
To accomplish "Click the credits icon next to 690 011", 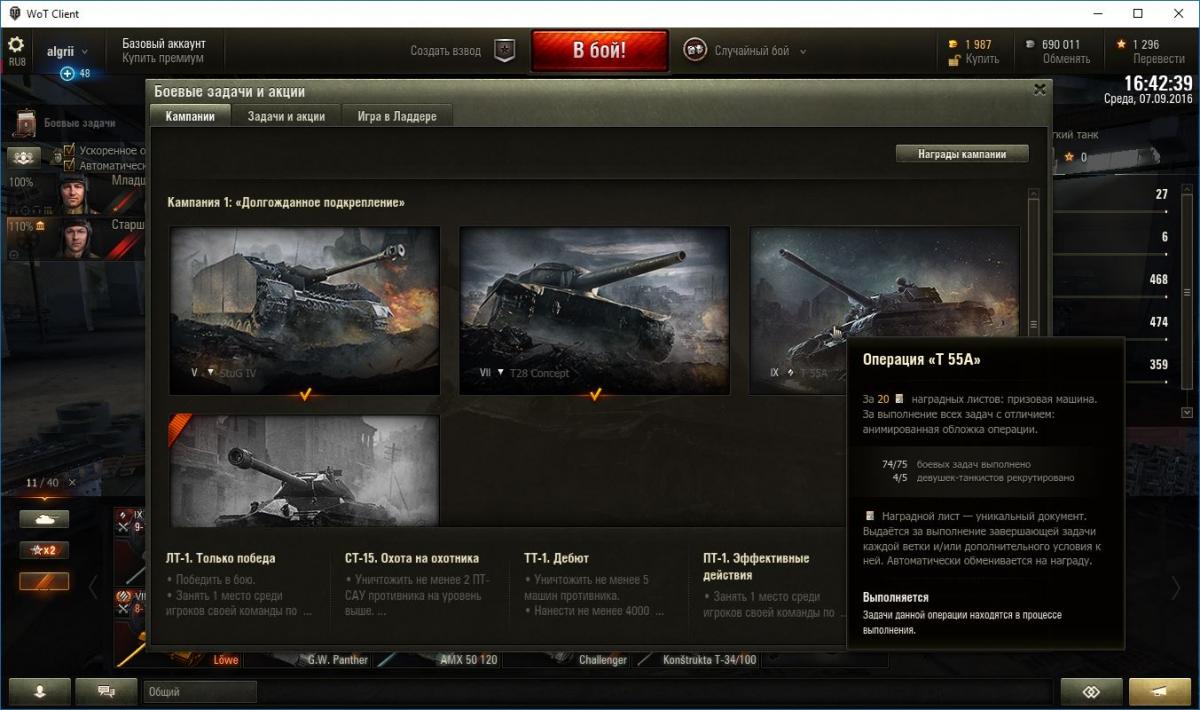I will tap(1032, 44).
